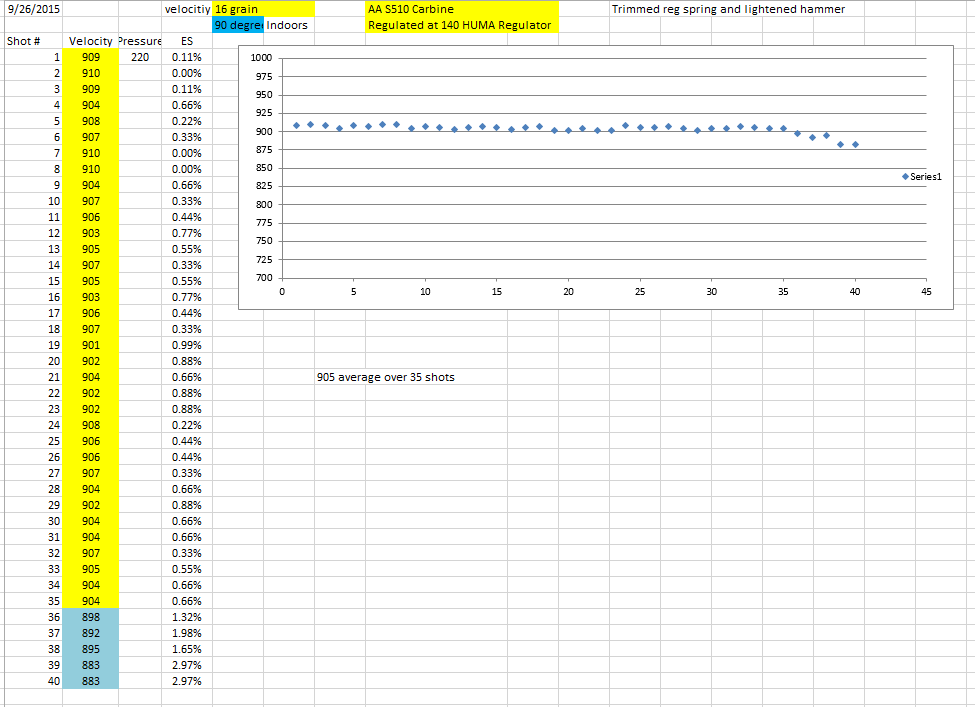Select the 'AA S510 Carbine' cell
Image resolution: width=975 pixels, height=707 pixels.
point(462,9)
